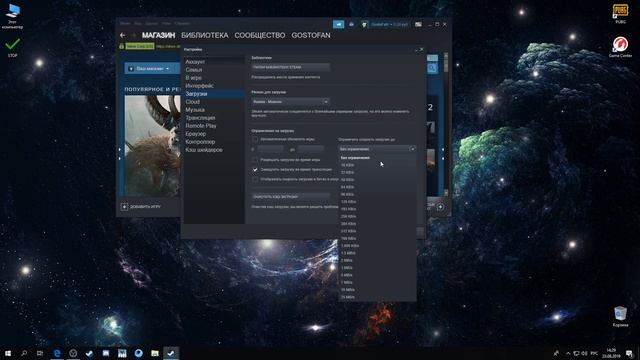Click the store search magnifier icon
The height and width of the screenshot is (360, 640).
pos(432,69)
